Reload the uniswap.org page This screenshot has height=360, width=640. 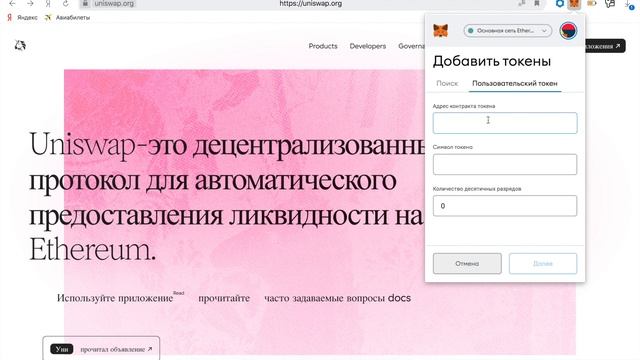pyautogui.click(x=66, y=3)
